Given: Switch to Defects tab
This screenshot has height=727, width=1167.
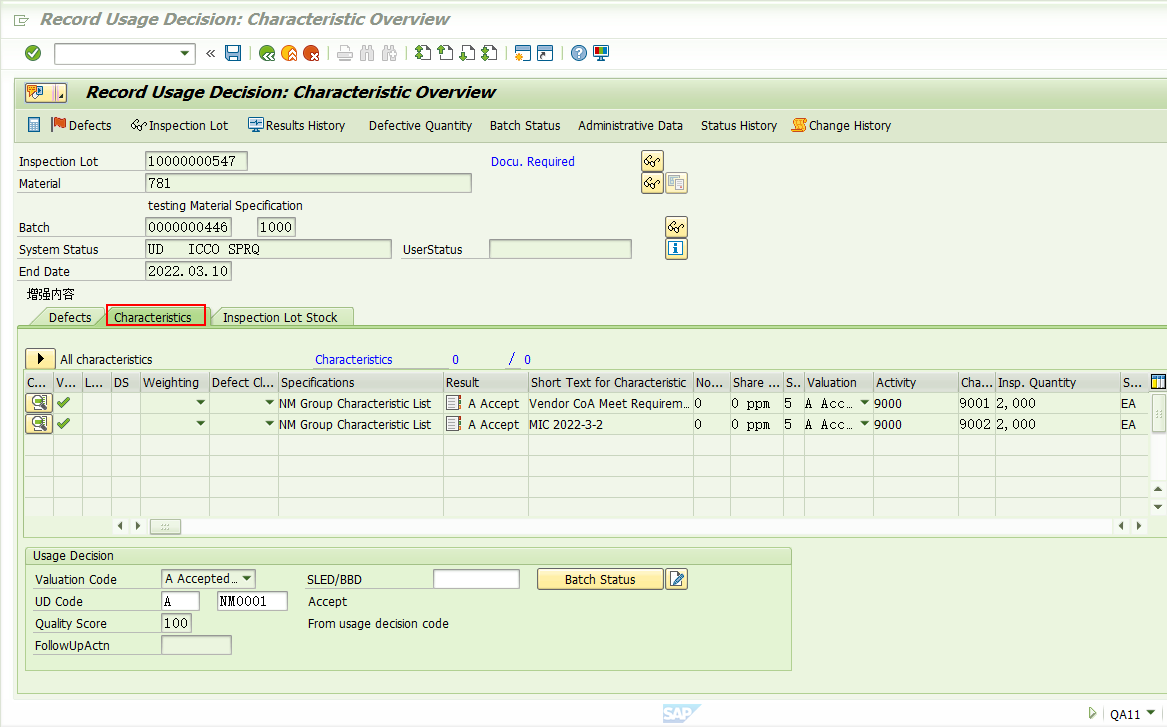Looking at the screenshot, I should pos(70,317).
